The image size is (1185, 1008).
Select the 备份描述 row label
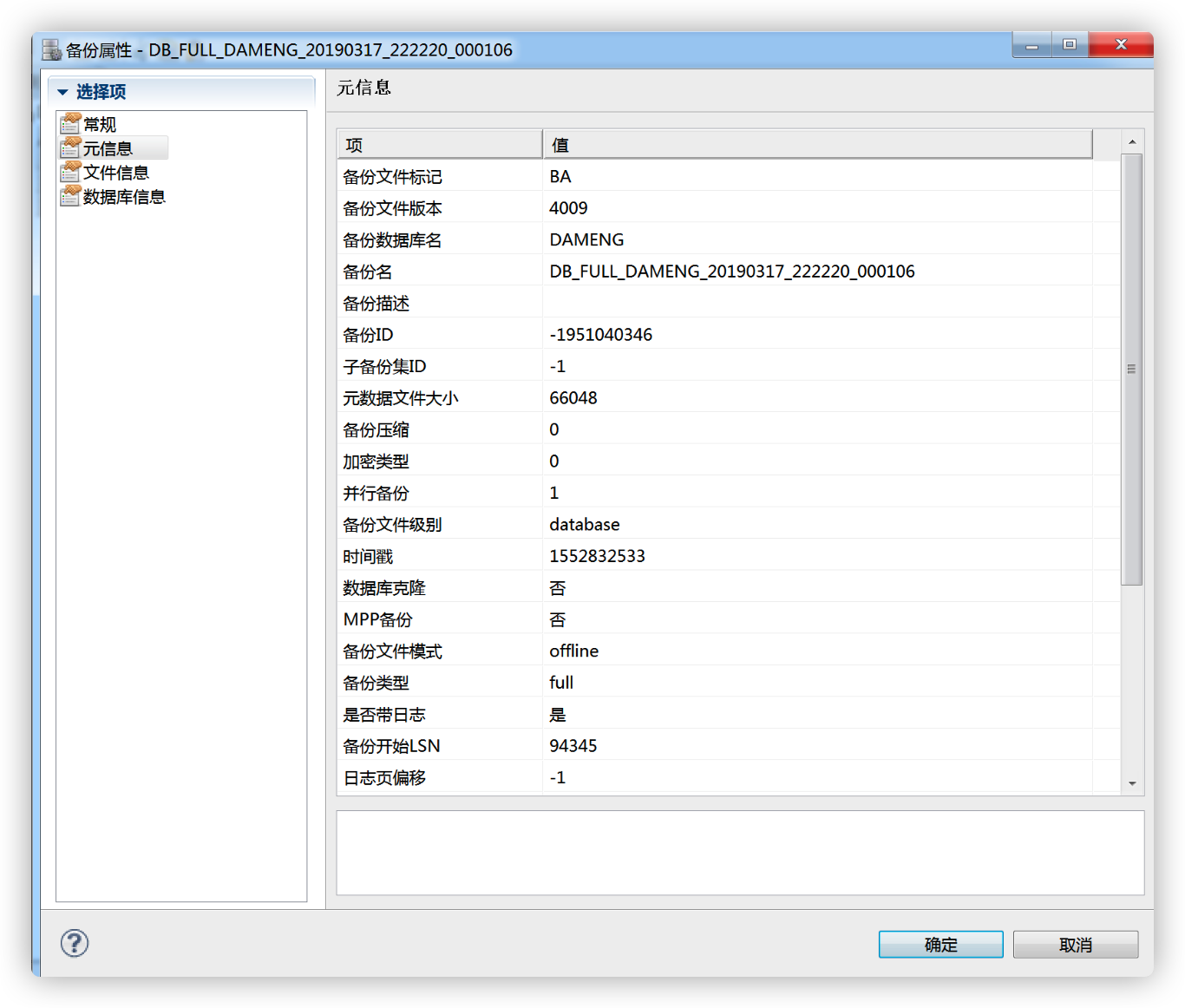tap(376, 304)
